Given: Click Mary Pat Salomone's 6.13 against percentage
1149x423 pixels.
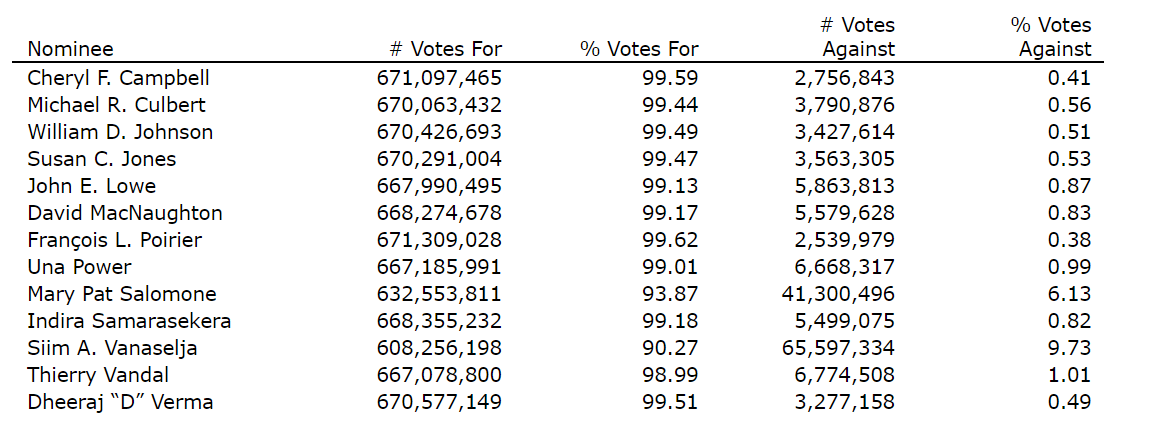Looking at the screenshot, I should [x=1070, y=294].
